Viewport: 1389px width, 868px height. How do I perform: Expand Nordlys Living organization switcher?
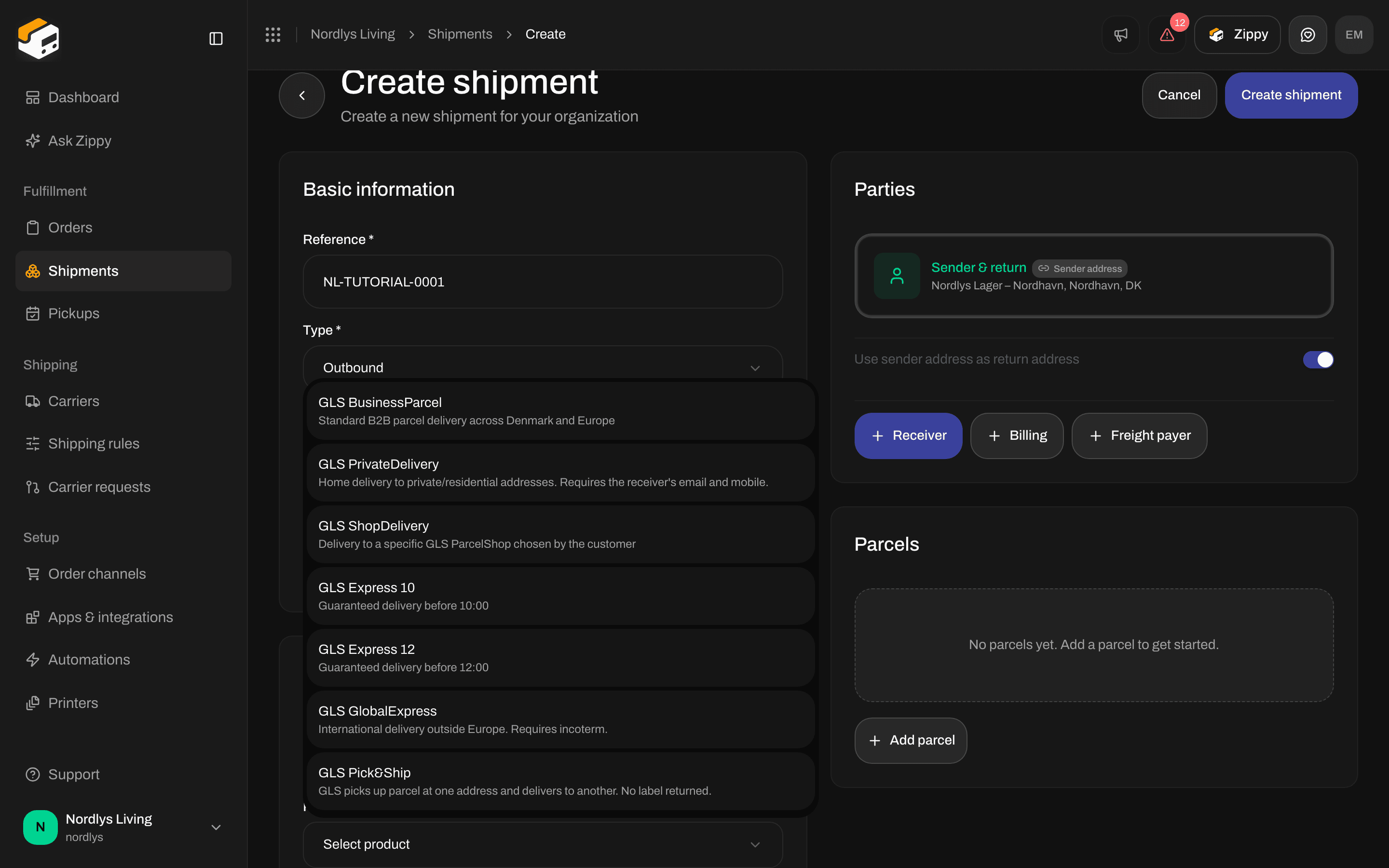point(123,827)
